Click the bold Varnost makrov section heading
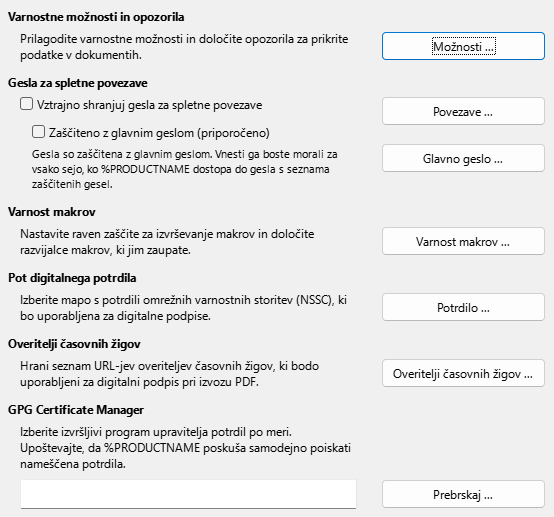 click(x=52, y=212)
